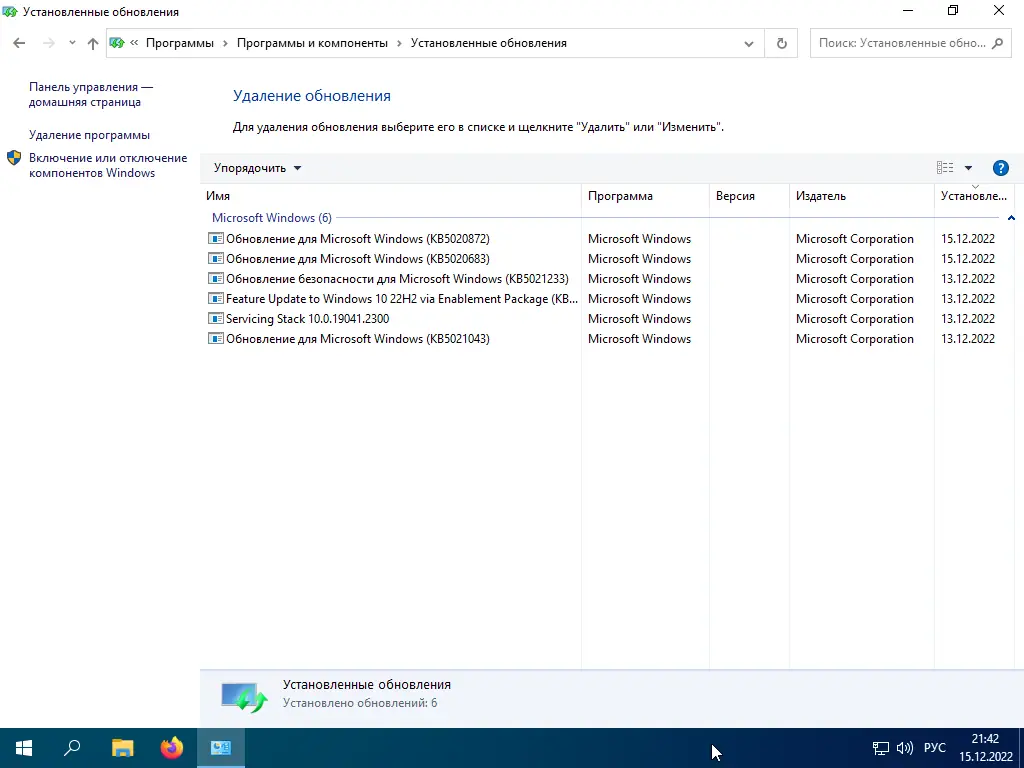This screenshot has width=1024, height=768.
Task: Click the title bar updates icon
Action: tap(10, 12)
